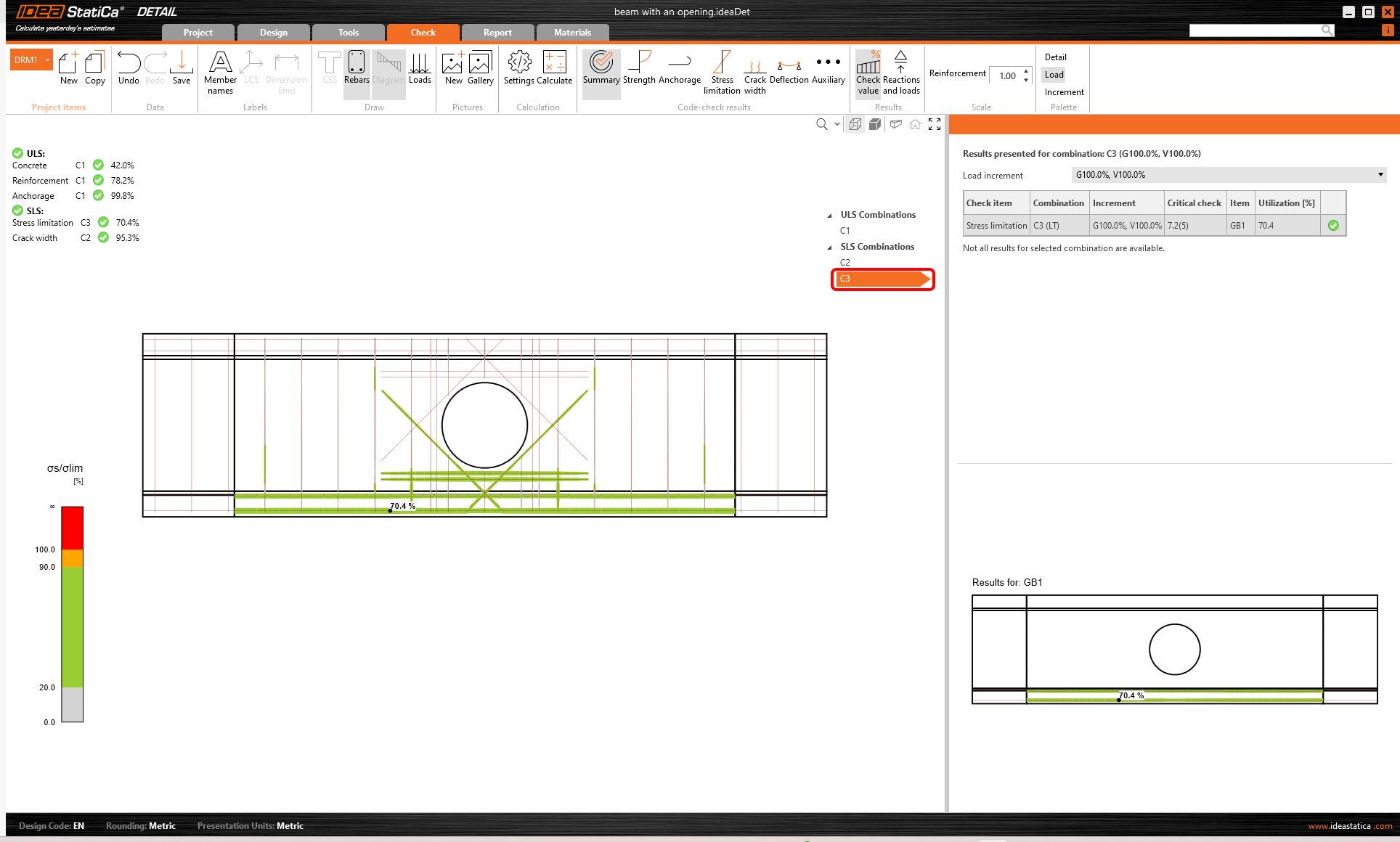This screenshot has width=1400, height=842.
Task: Switch to the Report ribbon tab
Action: [497, 32]
